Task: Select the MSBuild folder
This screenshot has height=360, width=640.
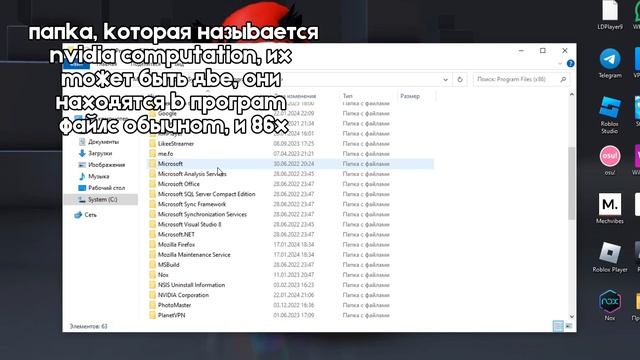Action: (291, 265)
